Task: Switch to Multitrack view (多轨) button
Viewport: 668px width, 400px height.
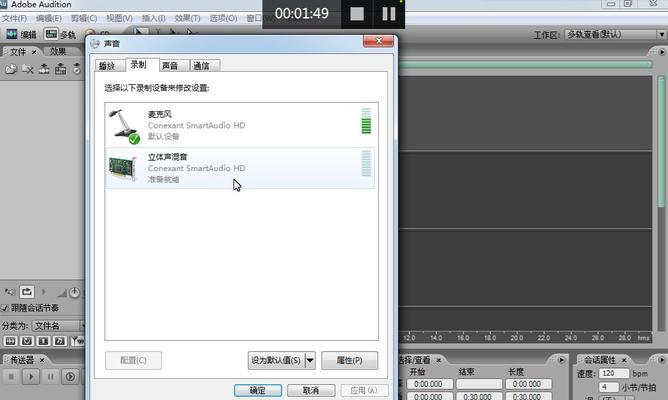Action: (x=60, y=35)
